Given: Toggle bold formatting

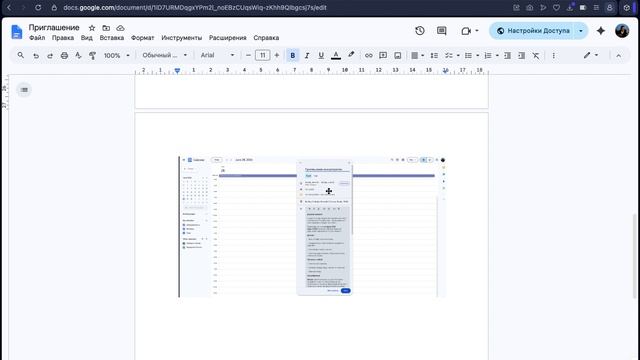Looking at the screenshot, I should (293, 56).
